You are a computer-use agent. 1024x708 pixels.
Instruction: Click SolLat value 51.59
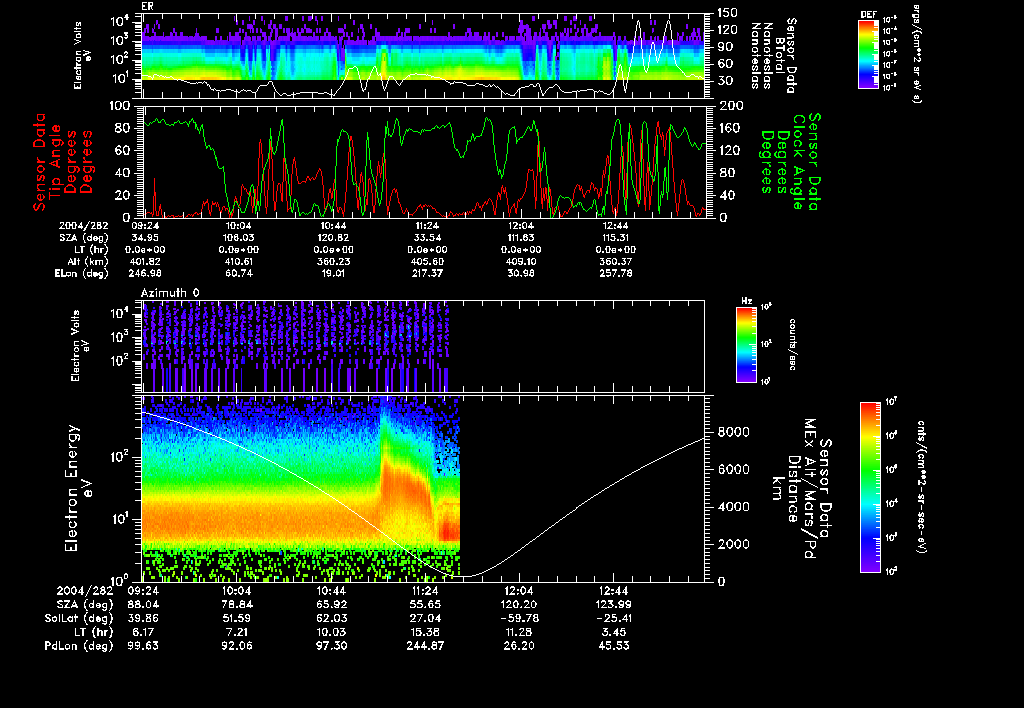237,618
